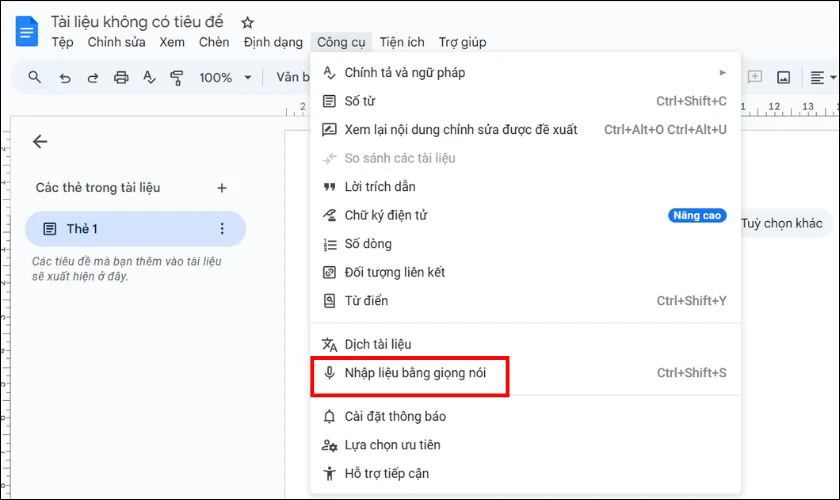
Task: Choose 'Dịch tài liệu' menu item
Action: tap(526, 344)
